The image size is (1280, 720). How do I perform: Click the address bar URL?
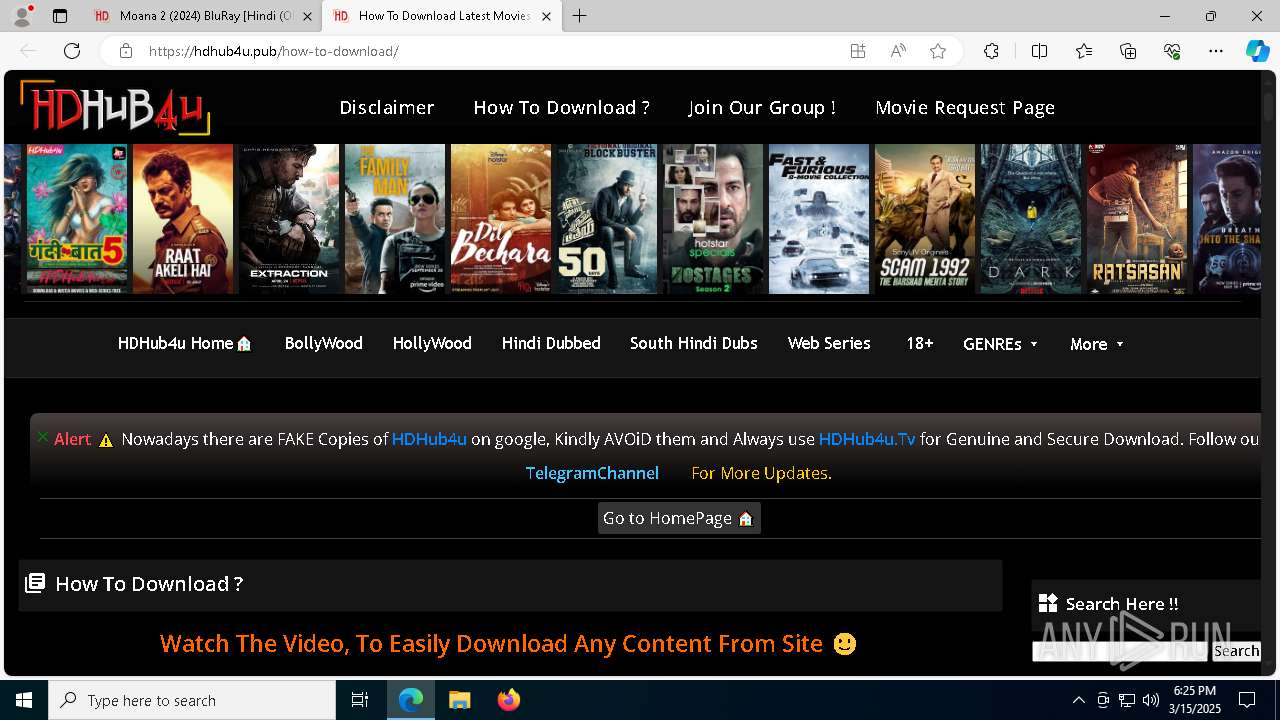coord(274,51)
